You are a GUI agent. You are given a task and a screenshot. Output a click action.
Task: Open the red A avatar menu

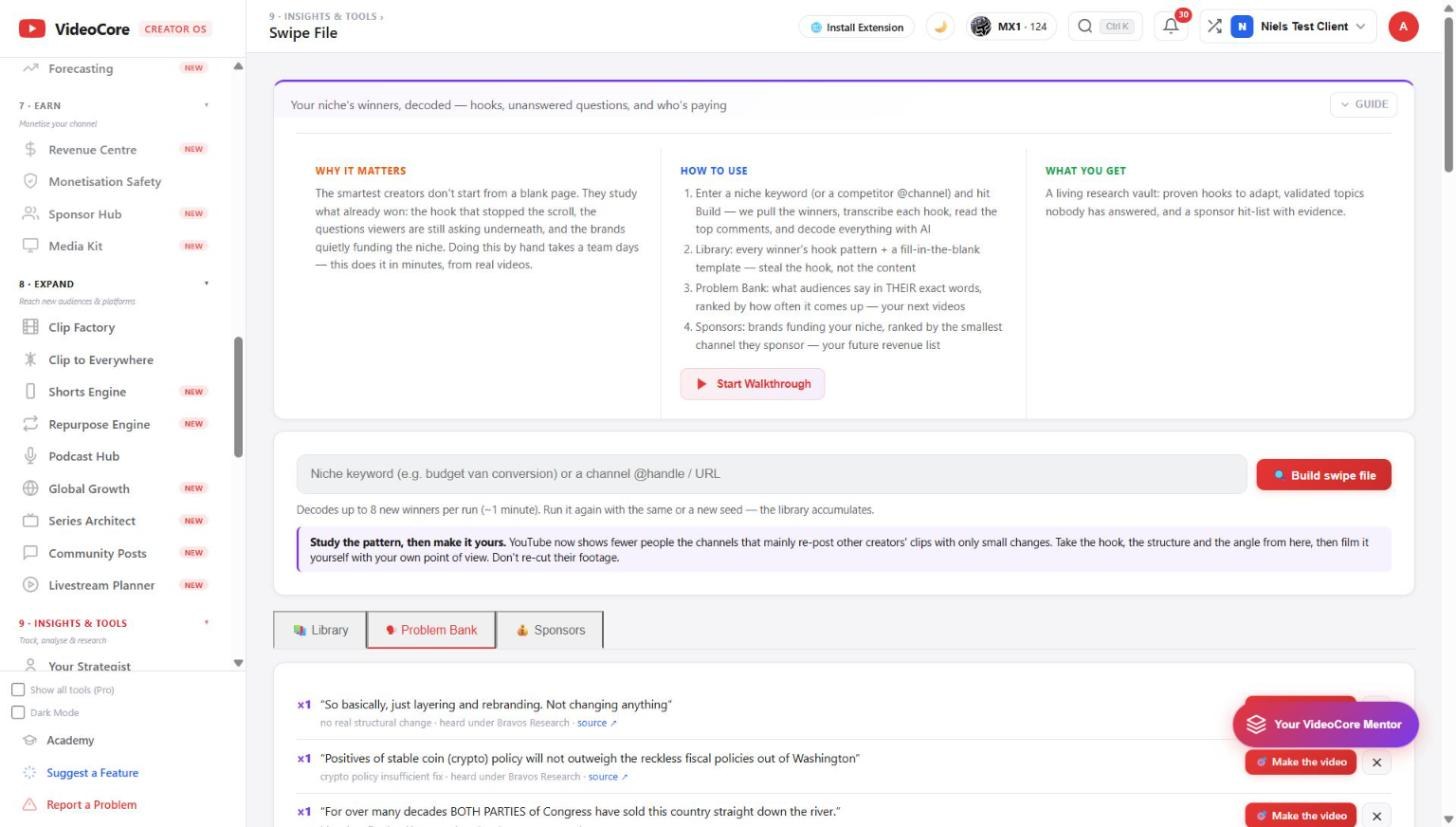(1403, 27)
